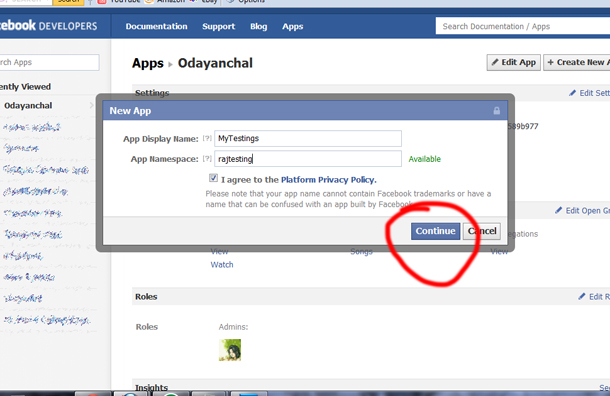Focus the App Namespace input field
This screenshot has height=396, width=610.
[x=308, y=159]
